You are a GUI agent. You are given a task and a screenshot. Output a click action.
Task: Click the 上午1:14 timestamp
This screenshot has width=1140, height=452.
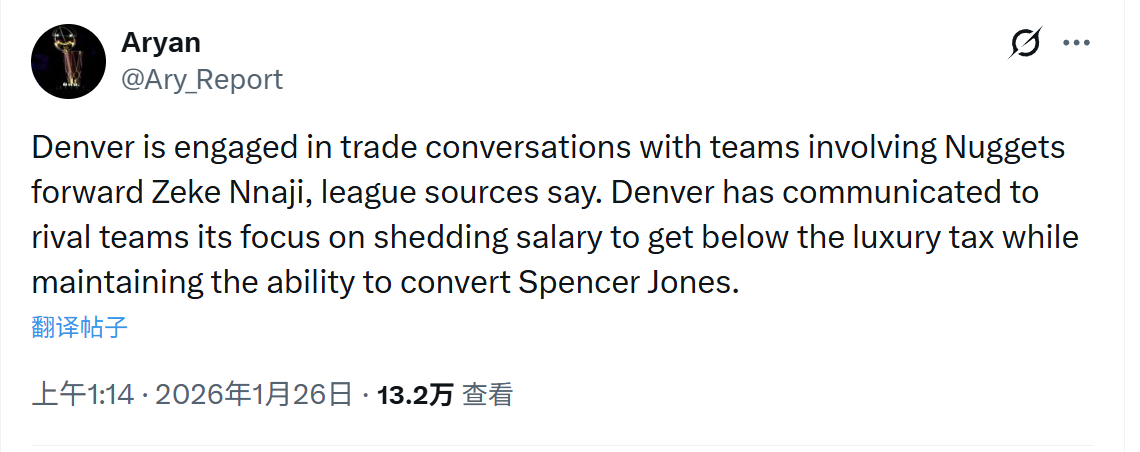pyautogui.click(x=83, y=395)
